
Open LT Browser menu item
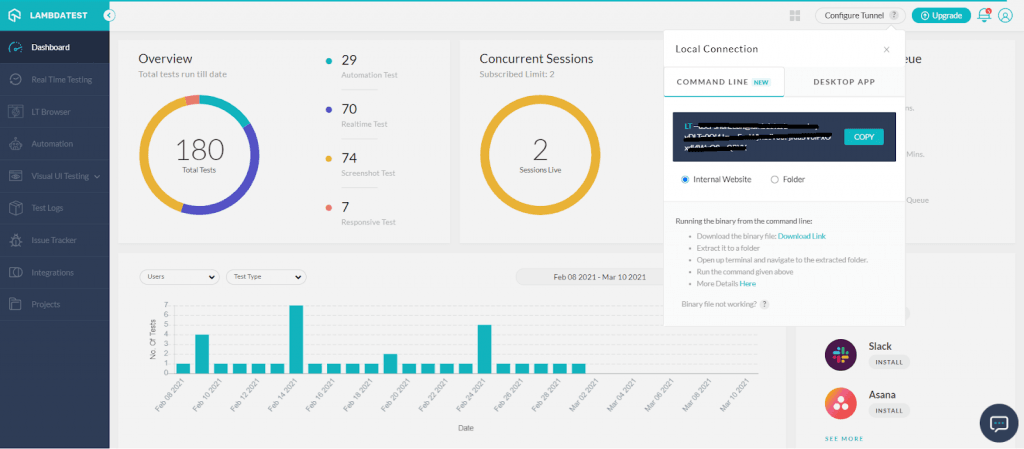[55, 112]
